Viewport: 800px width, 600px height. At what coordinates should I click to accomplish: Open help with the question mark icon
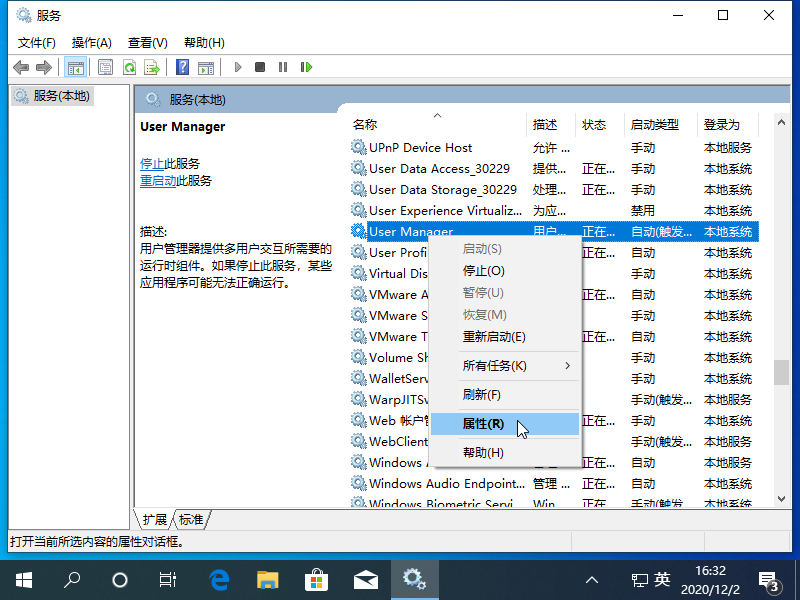(x=182, y=67)
